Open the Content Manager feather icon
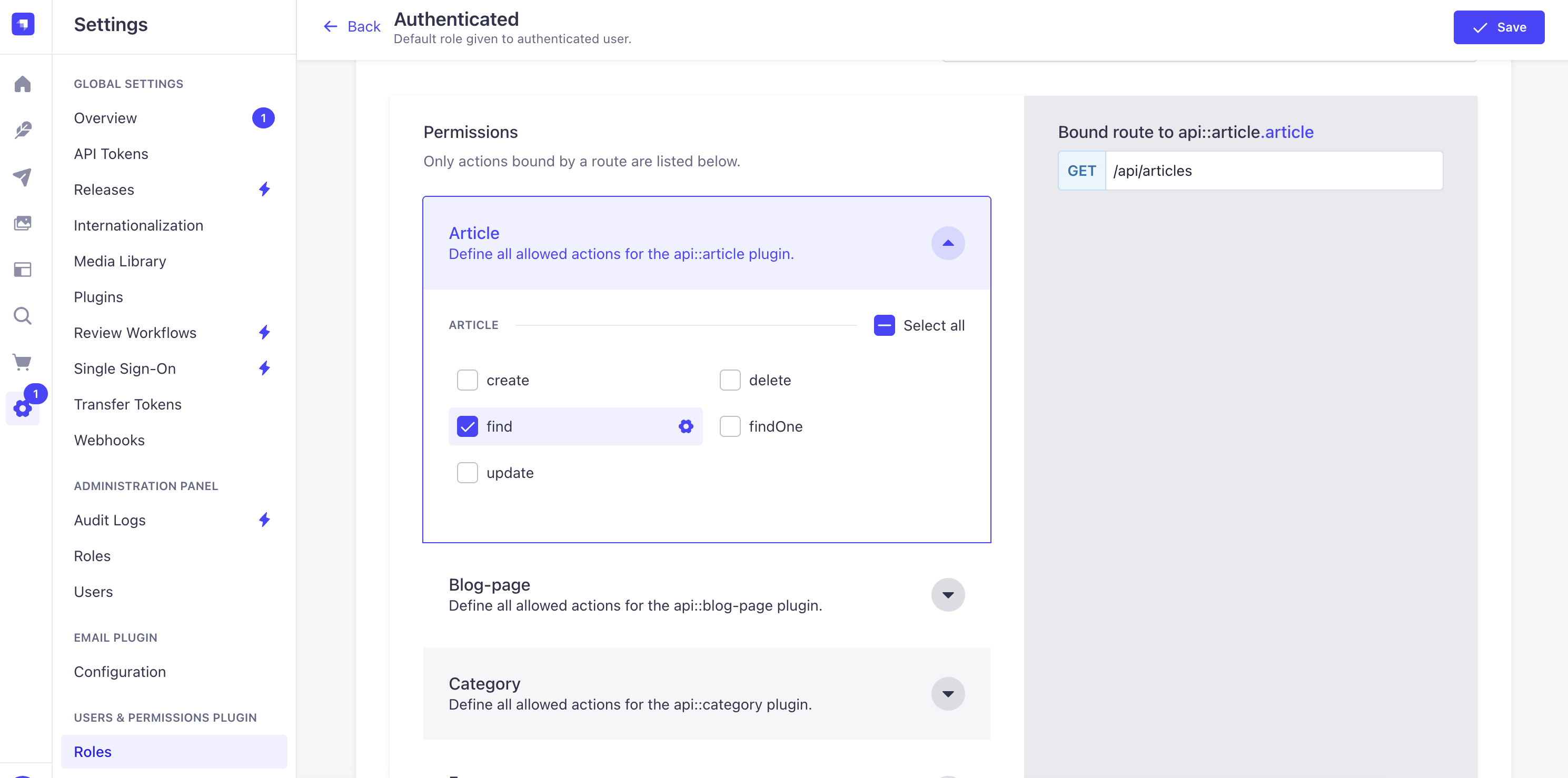Viewport: 1568px width, 778px height. point(23,129)
